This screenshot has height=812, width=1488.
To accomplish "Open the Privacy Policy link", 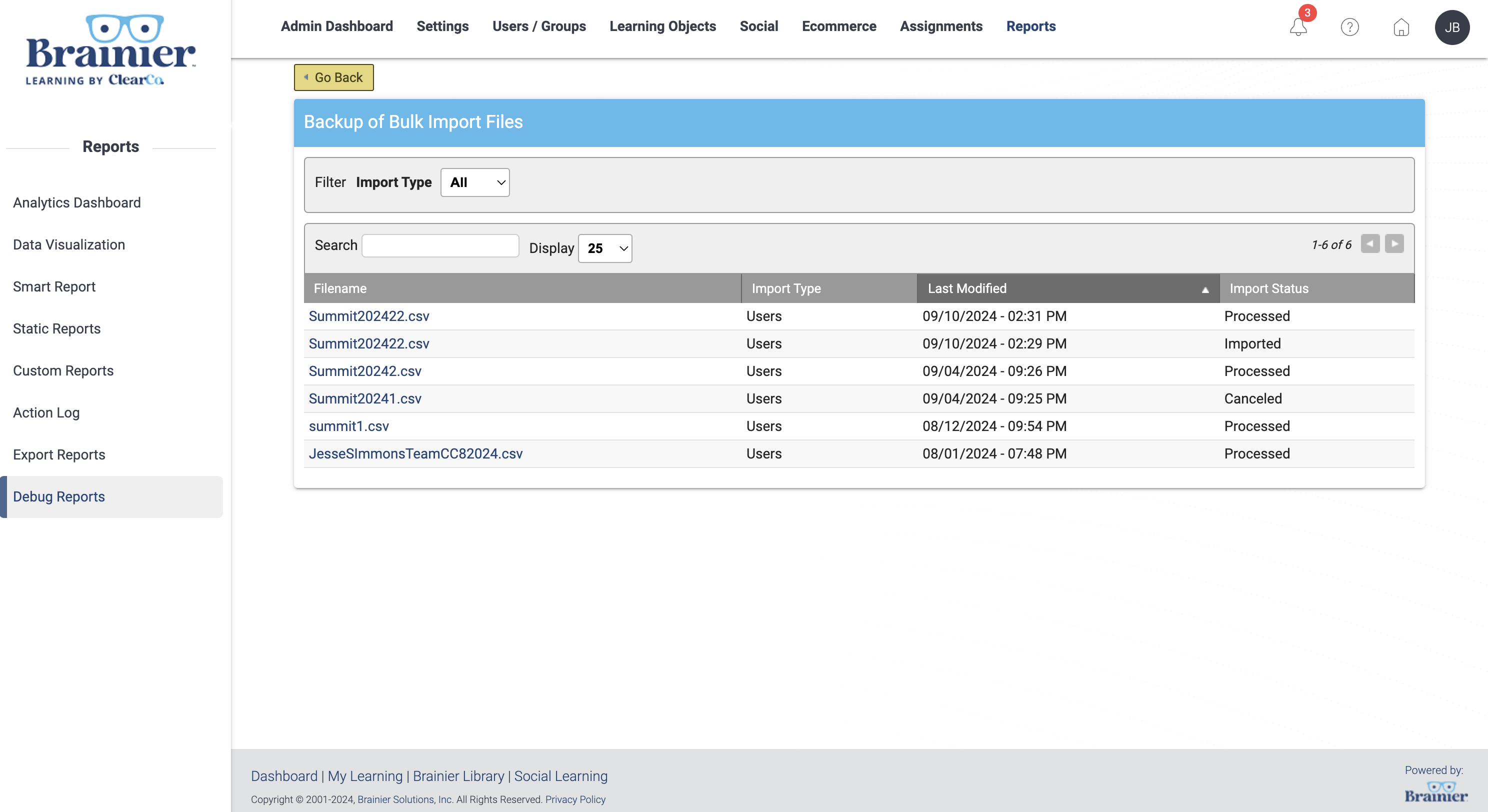I will 575,800.
